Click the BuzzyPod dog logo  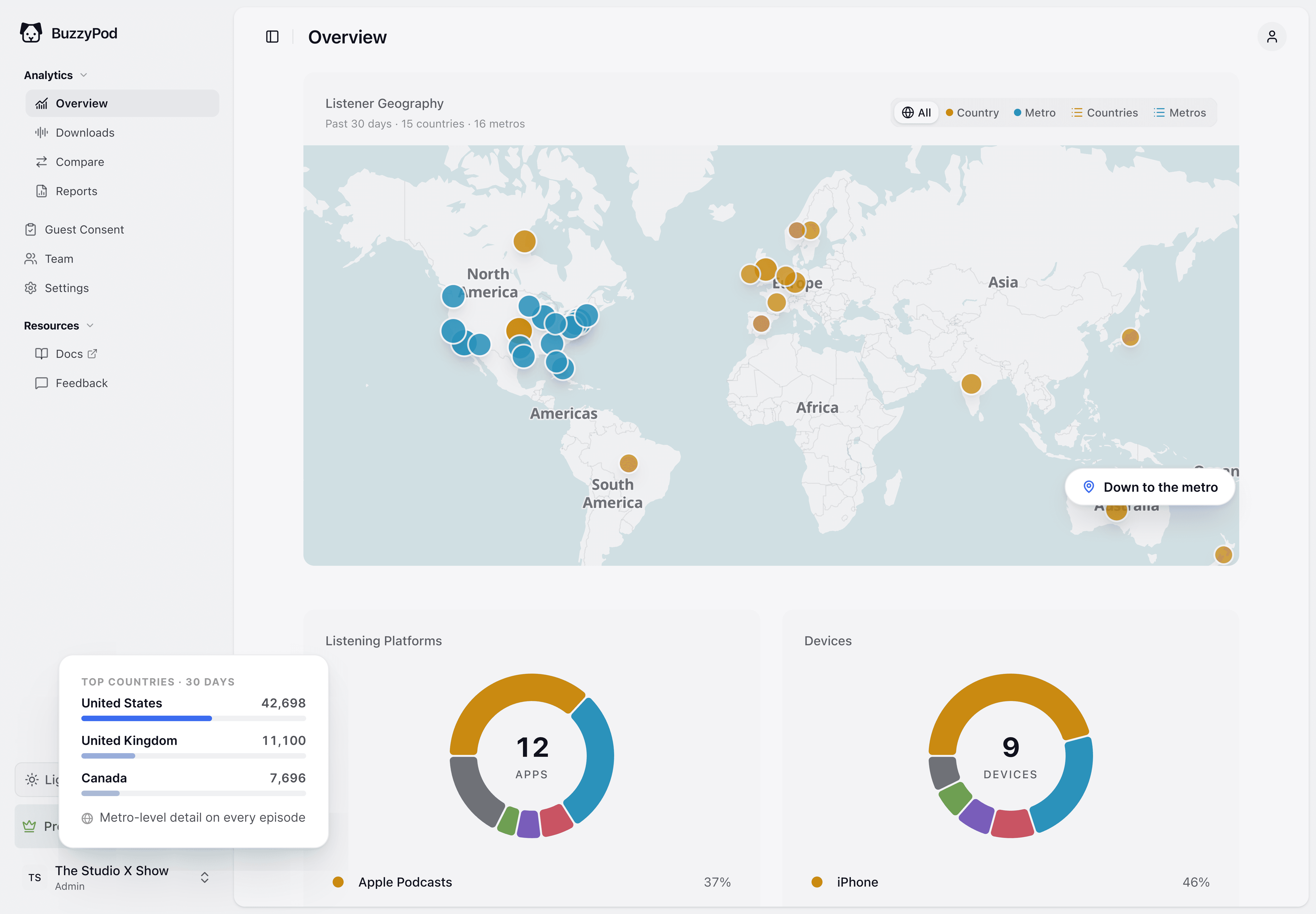point(31,33)
